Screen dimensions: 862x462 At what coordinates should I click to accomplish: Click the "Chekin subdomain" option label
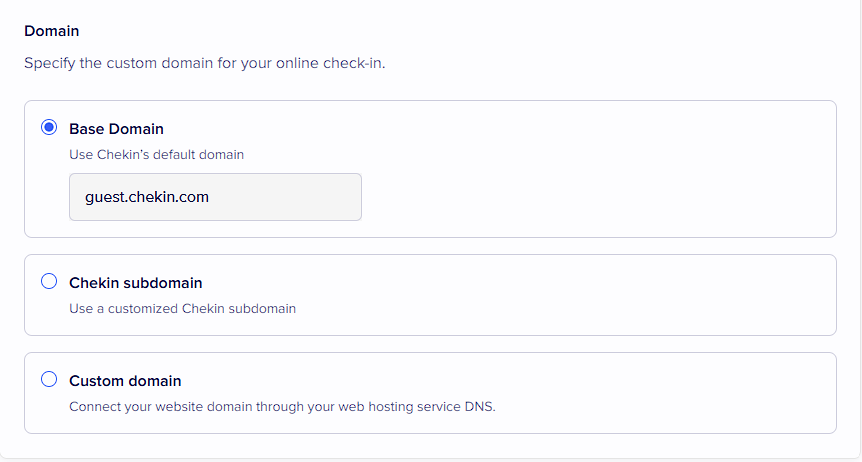(136, 283)
